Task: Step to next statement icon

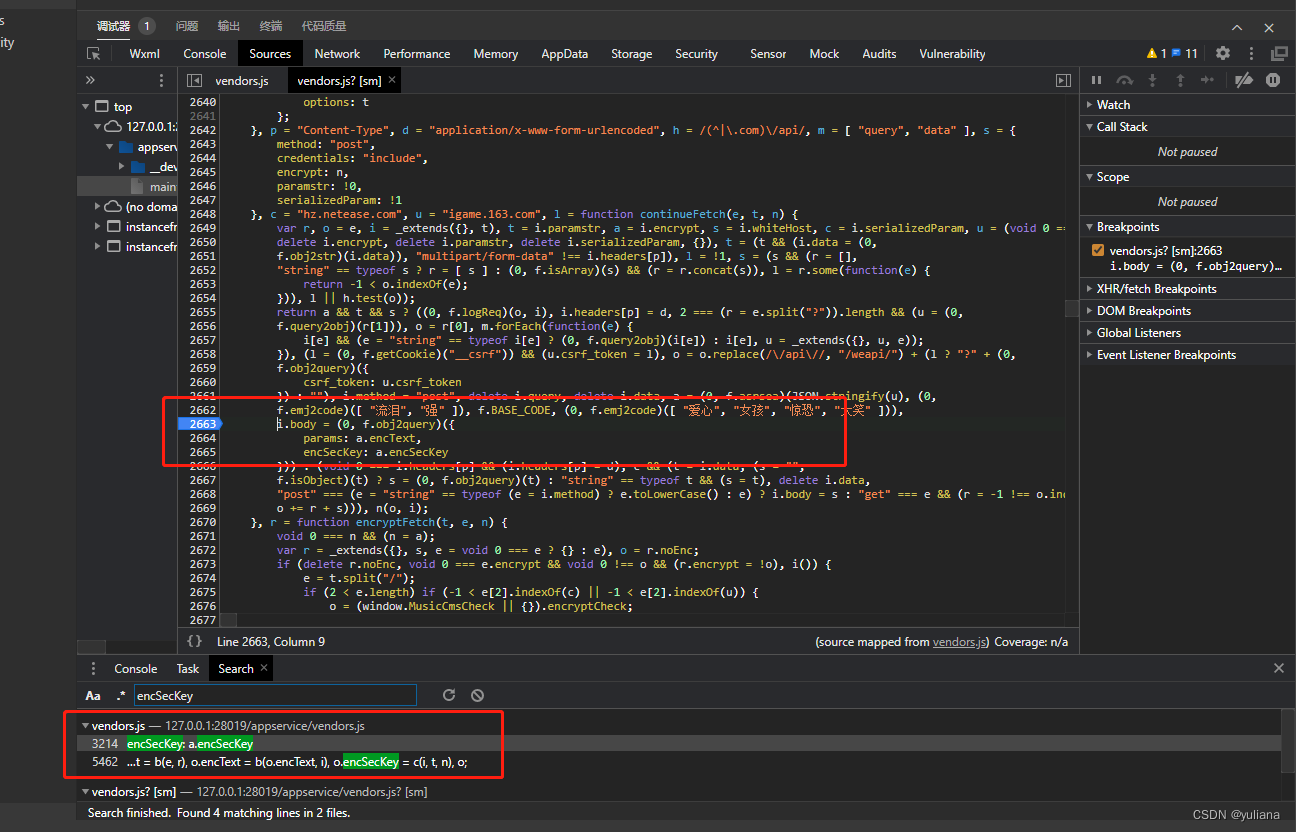Action: 1207,80
